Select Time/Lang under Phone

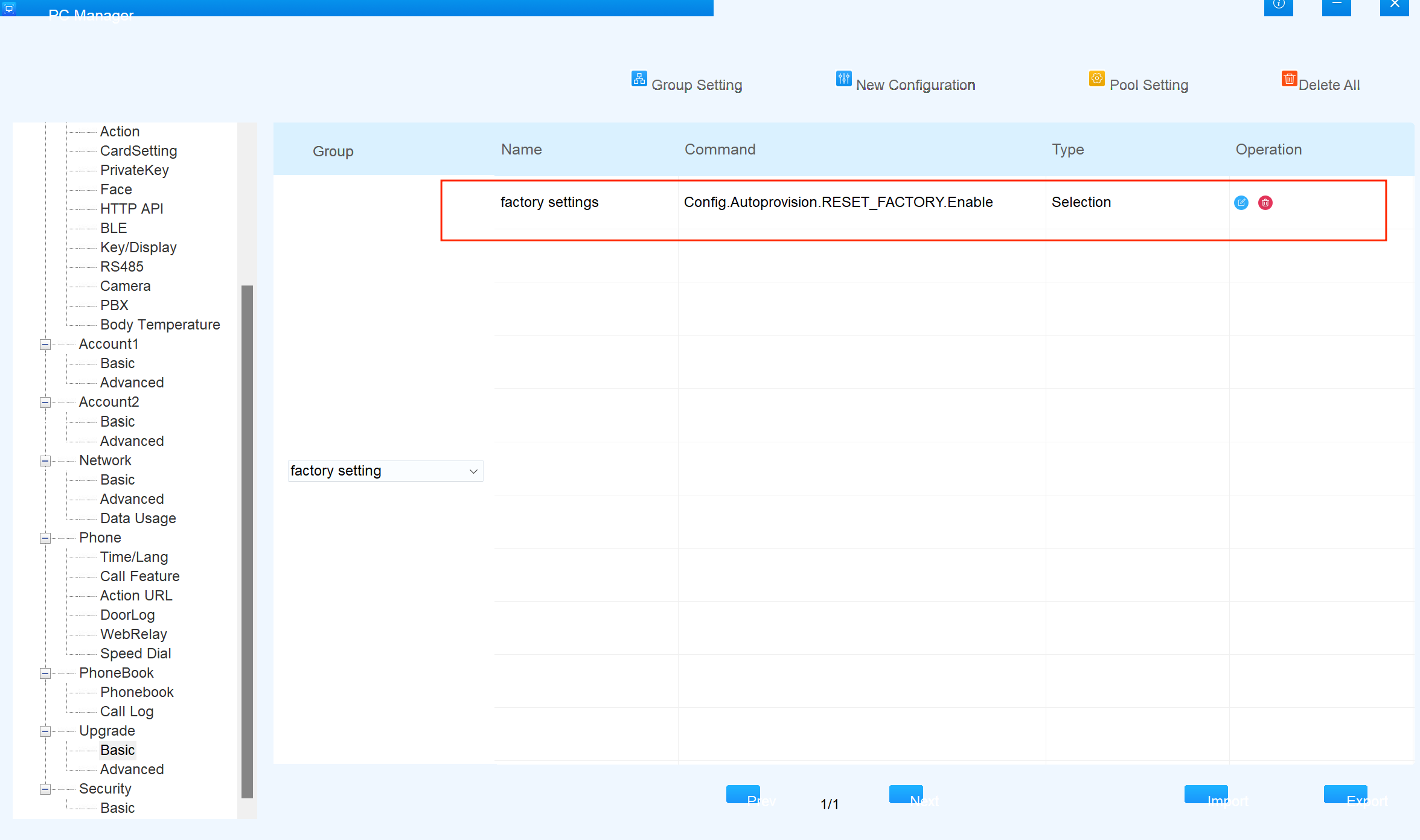tap(134, 557)
